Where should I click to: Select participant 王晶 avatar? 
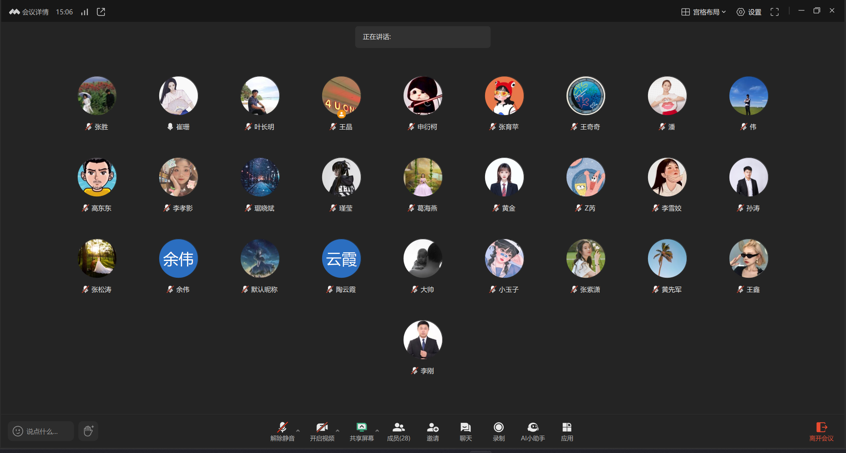point(342,95)
